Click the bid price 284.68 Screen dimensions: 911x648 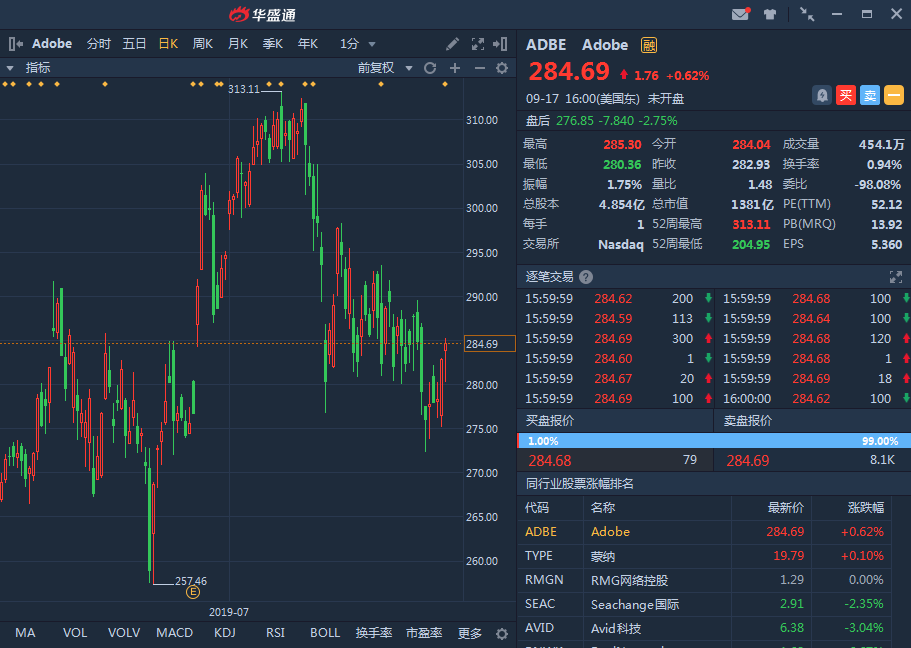[550, 461]
